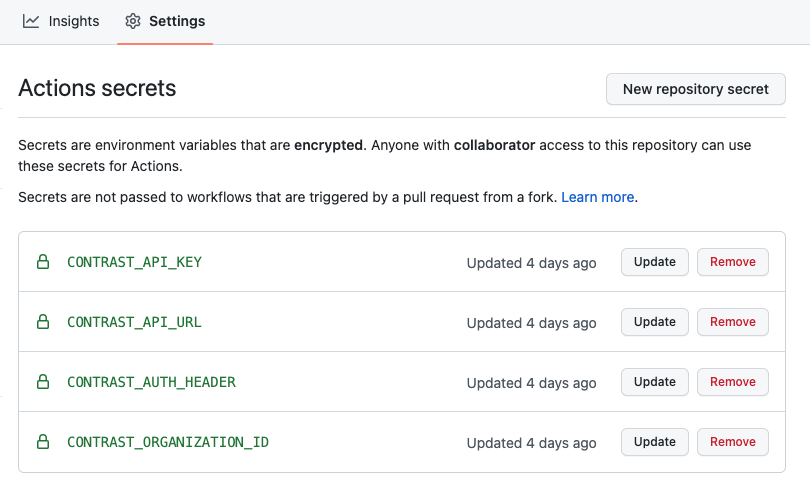Image resolution: width=810 pixels, height=492 pixels.
Task: Update the CONTRAST_AUTH_HEADER secret
Action: tap(655, 382)
